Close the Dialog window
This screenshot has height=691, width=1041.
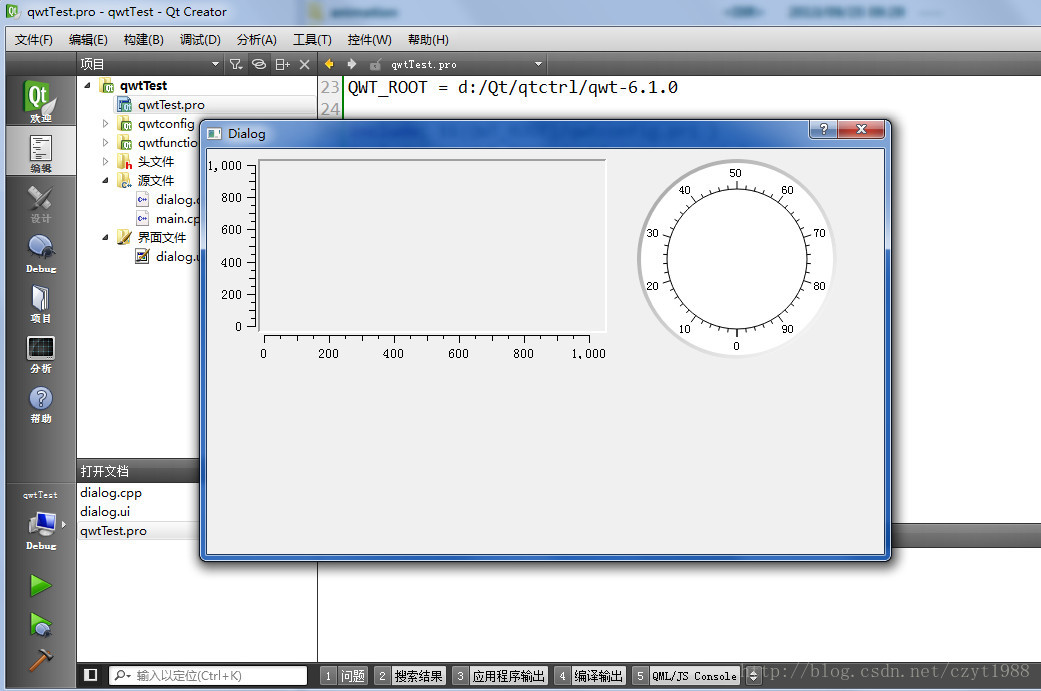click(x=862, y=129)
